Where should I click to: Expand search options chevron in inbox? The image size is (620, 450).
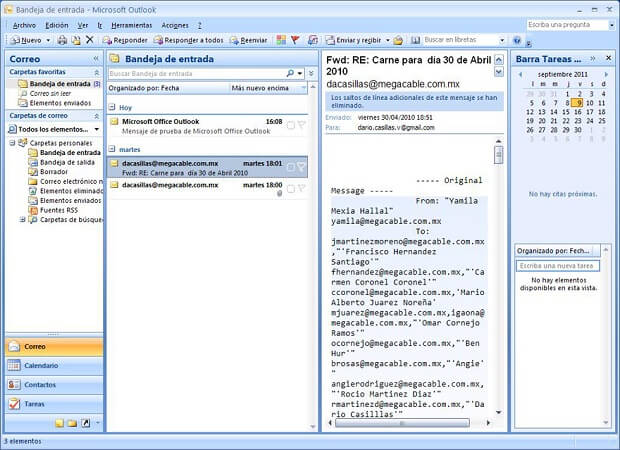(x=311, y=74)
